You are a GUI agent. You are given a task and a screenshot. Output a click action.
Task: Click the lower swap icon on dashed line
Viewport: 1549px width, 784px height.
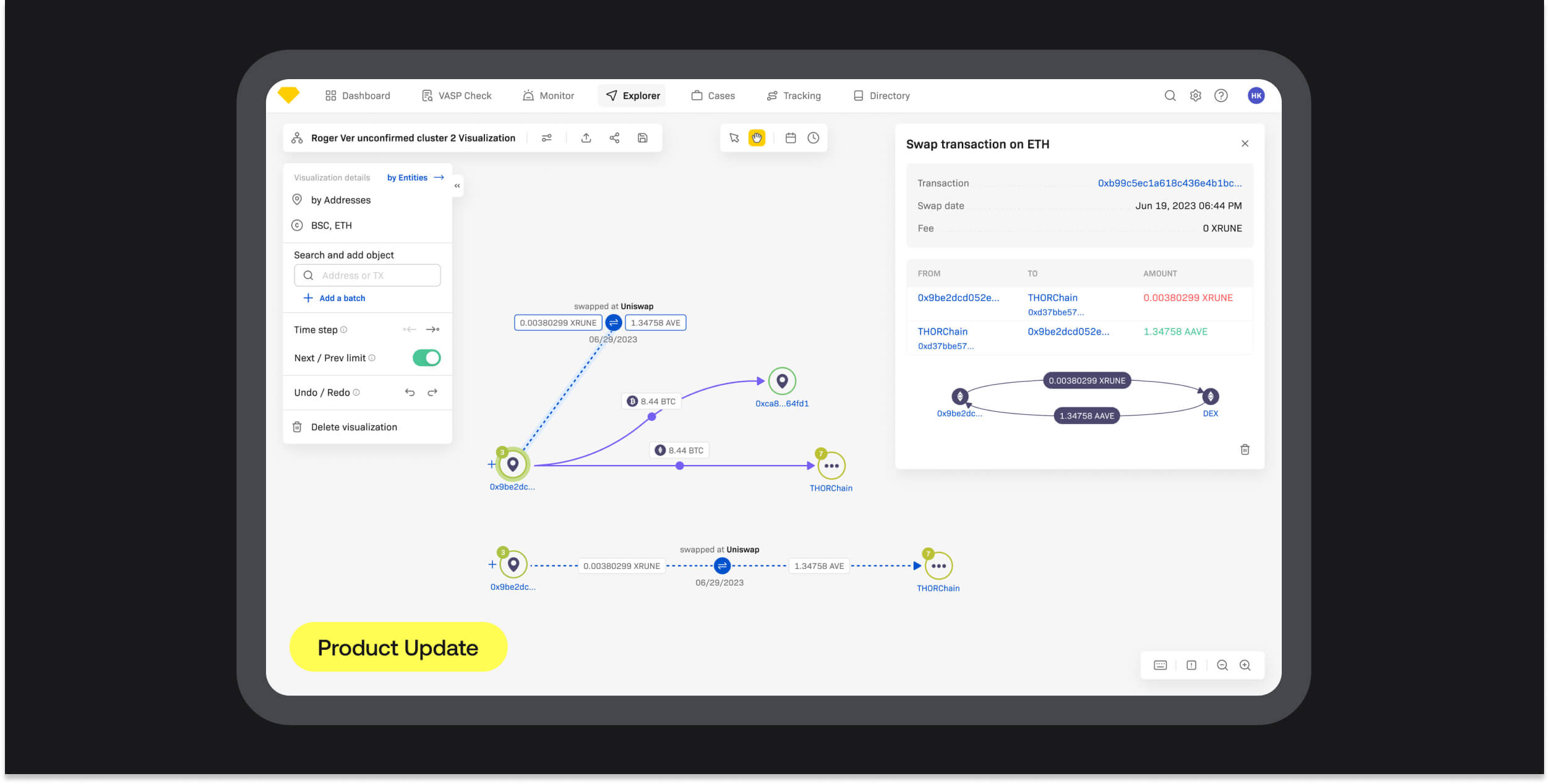[x=722, y=566]
